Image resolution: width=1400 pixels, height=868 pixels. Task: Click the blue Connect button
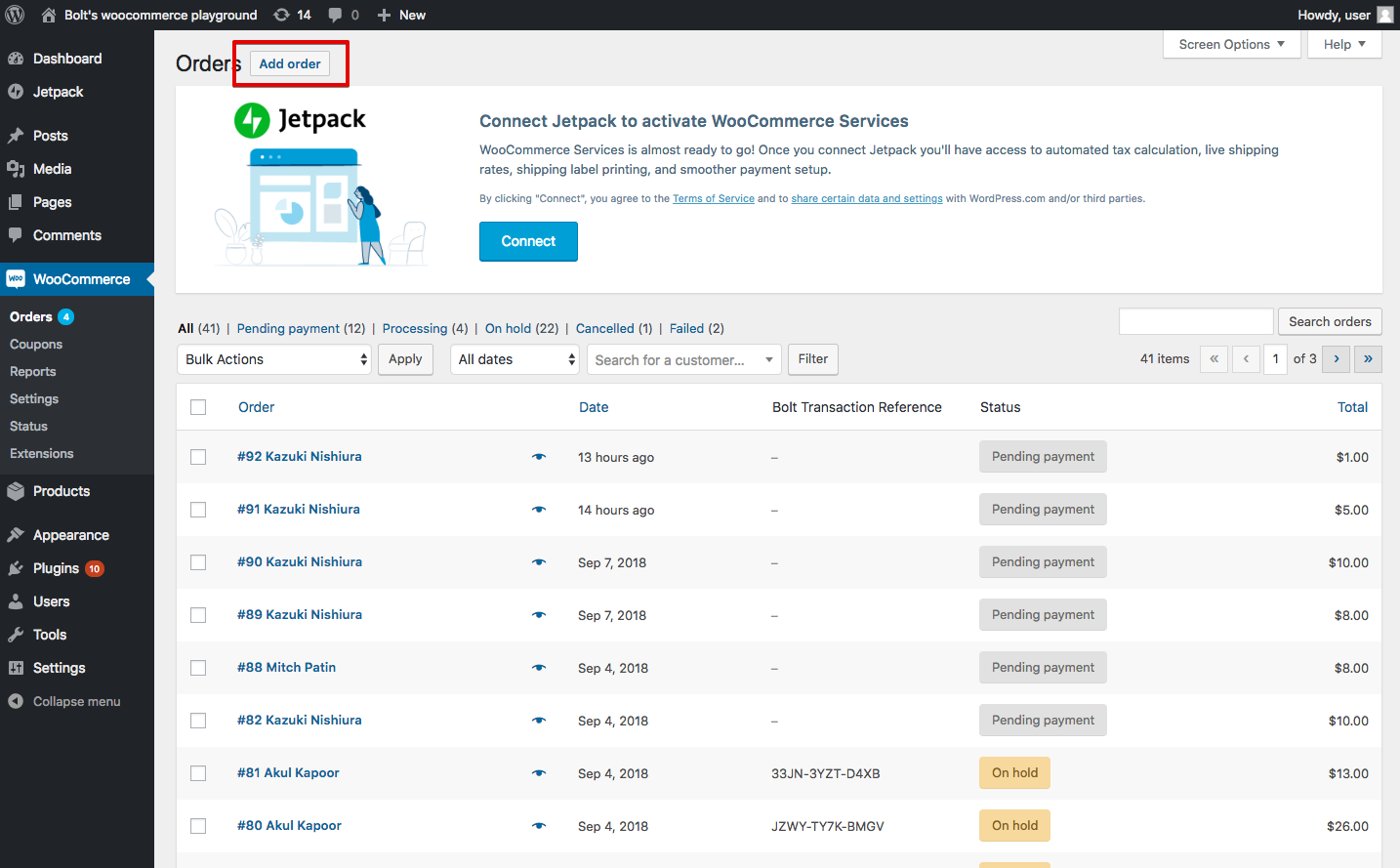click(x=528, y=241)
